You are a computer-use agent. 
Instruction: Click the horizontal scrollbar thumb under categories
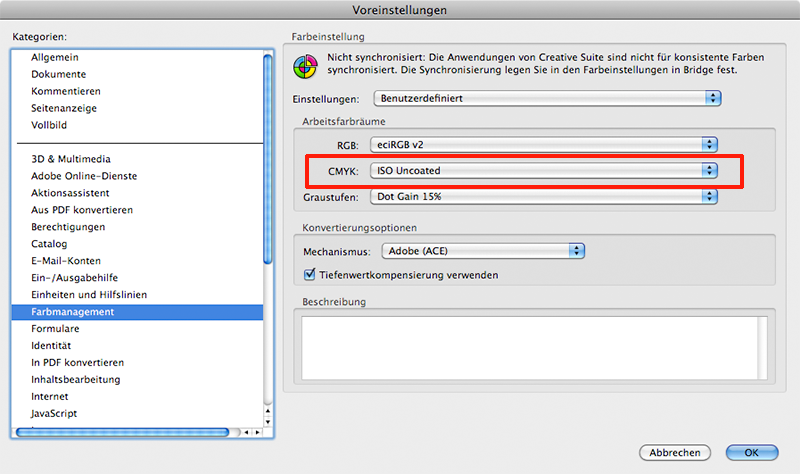tap(122, 432)
